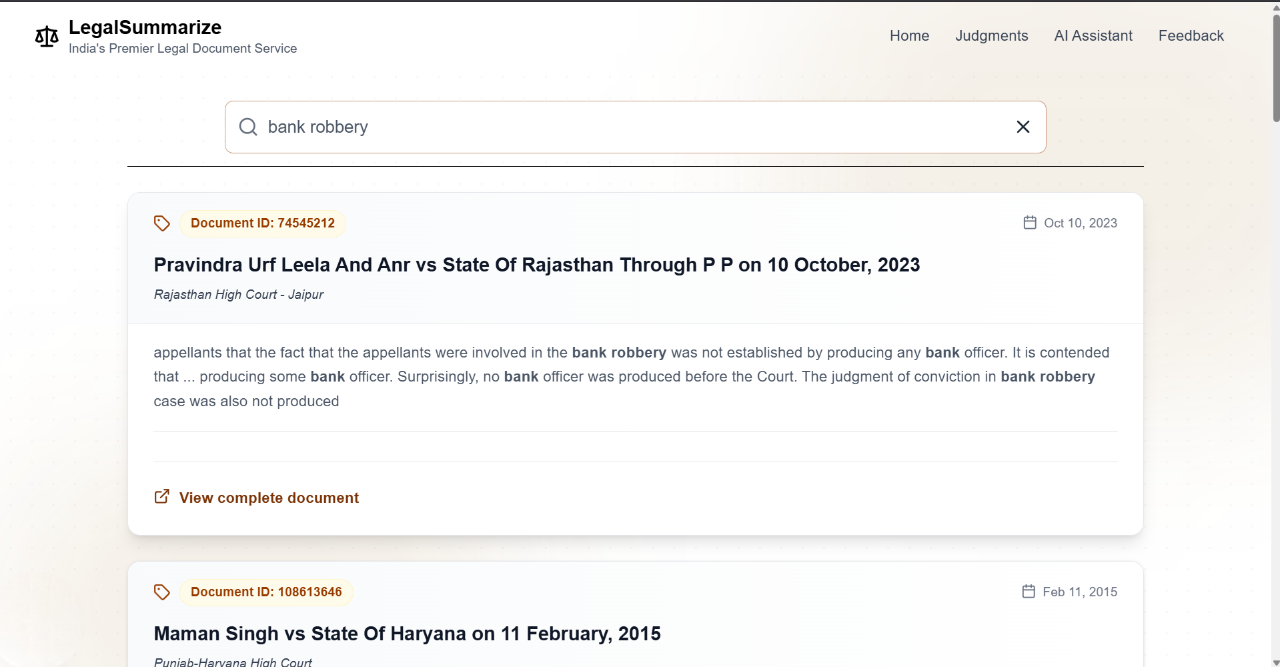Click the calendar icon next to Feb 11, 2015
The image size is (1280, 667).
[1029, 592]
